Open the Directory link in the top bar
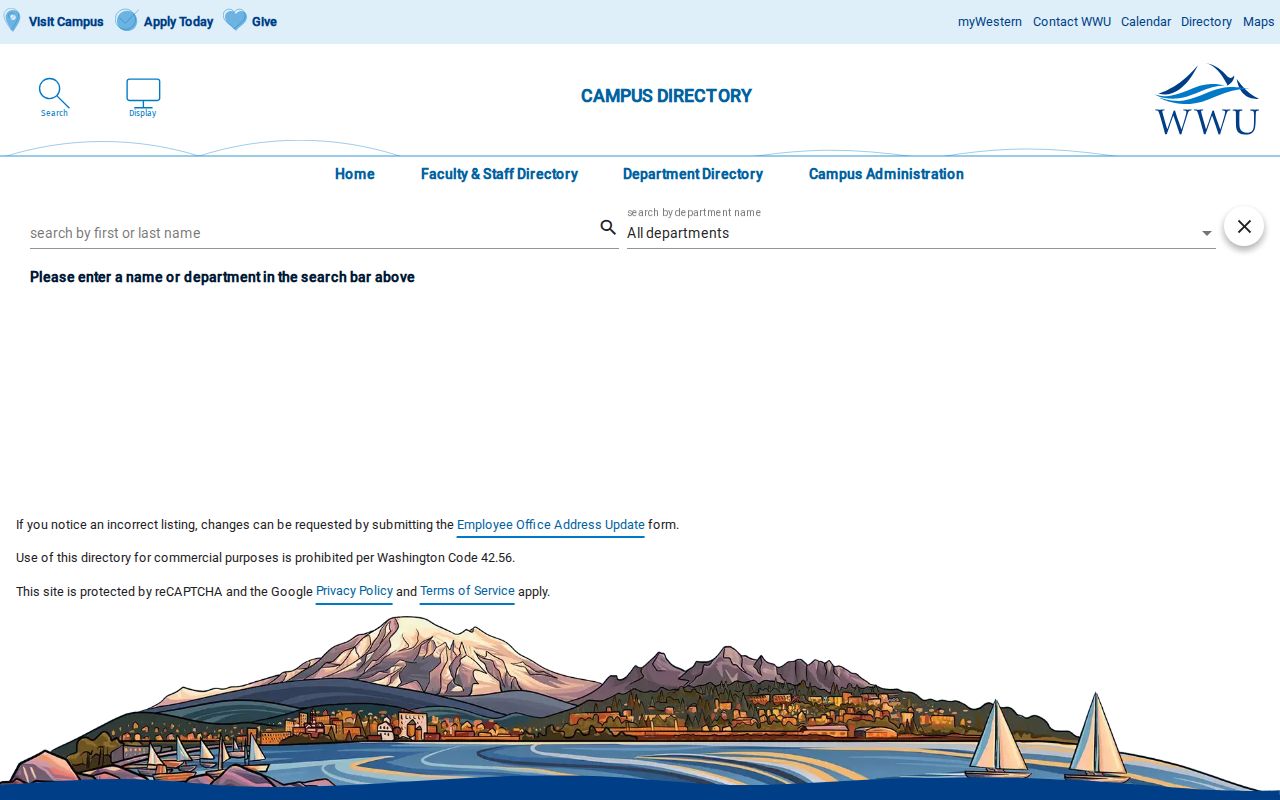Screen dimensions: 1280x800 (x=1206, y=21)
